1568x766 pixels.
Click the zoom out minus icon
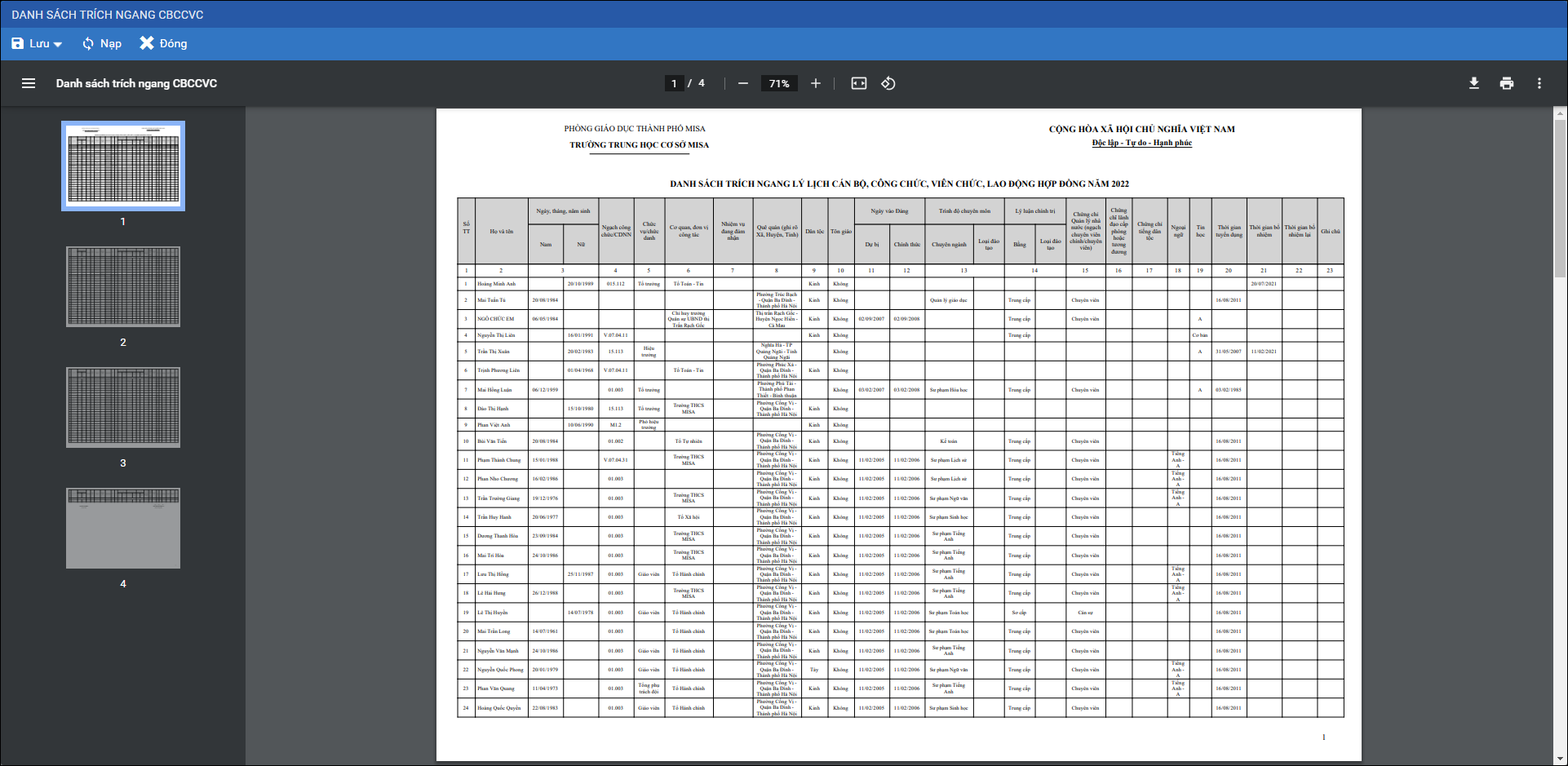743,83
